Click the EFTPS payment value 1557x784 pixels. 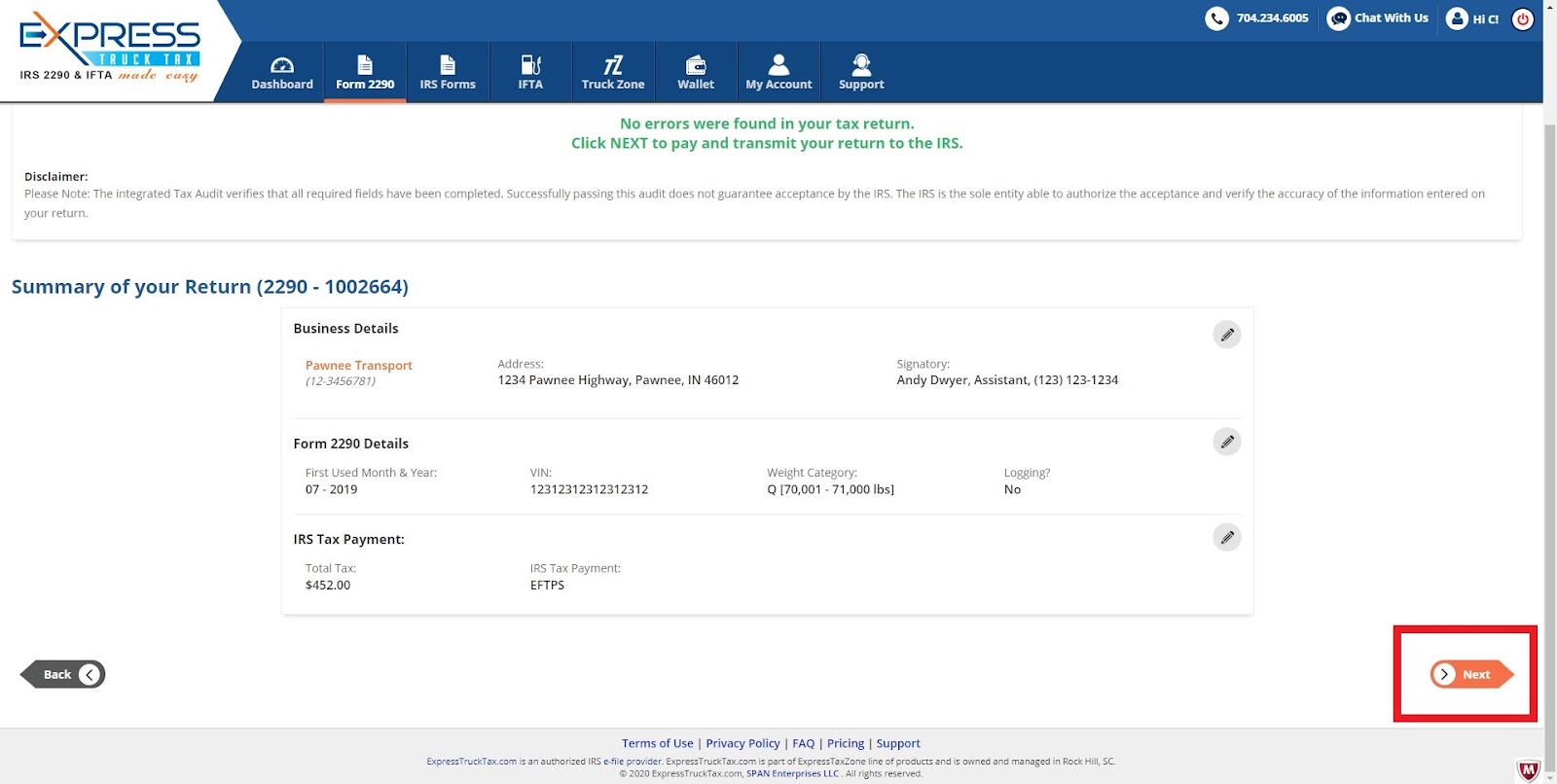[x=547, y=585]
